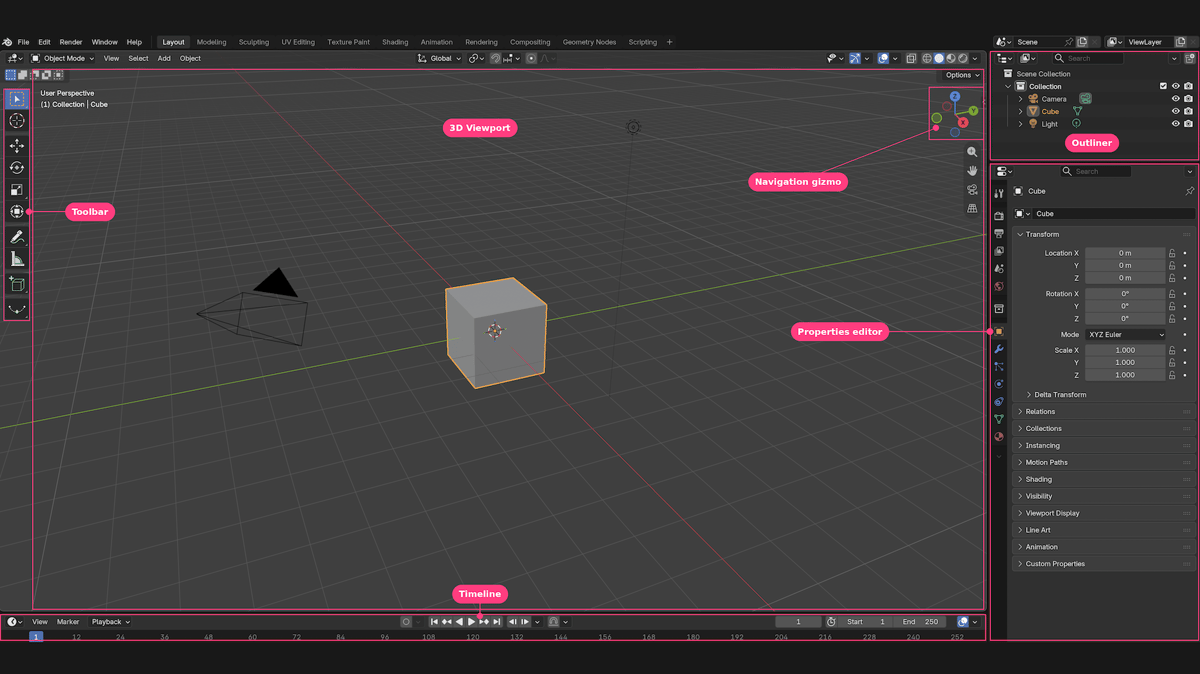Switch to the Shading workspace tab
This screenshot has height=674, width=1200.
pos(395,42)
